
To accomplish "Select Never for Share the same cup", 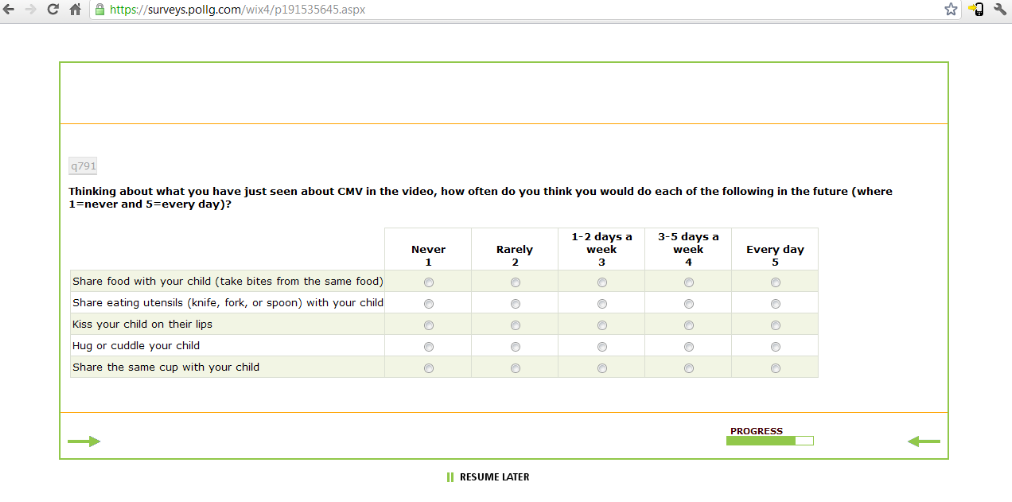I will pyautogui.click(x=429, y=368).
